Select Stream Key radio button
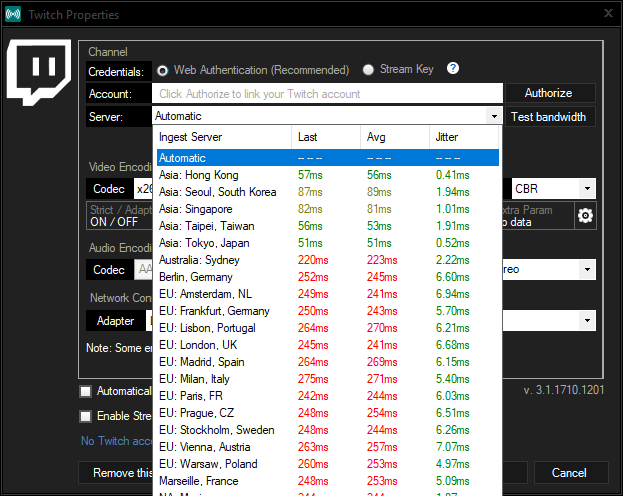This screenshot has height=496, width=623. click(368, 70)
